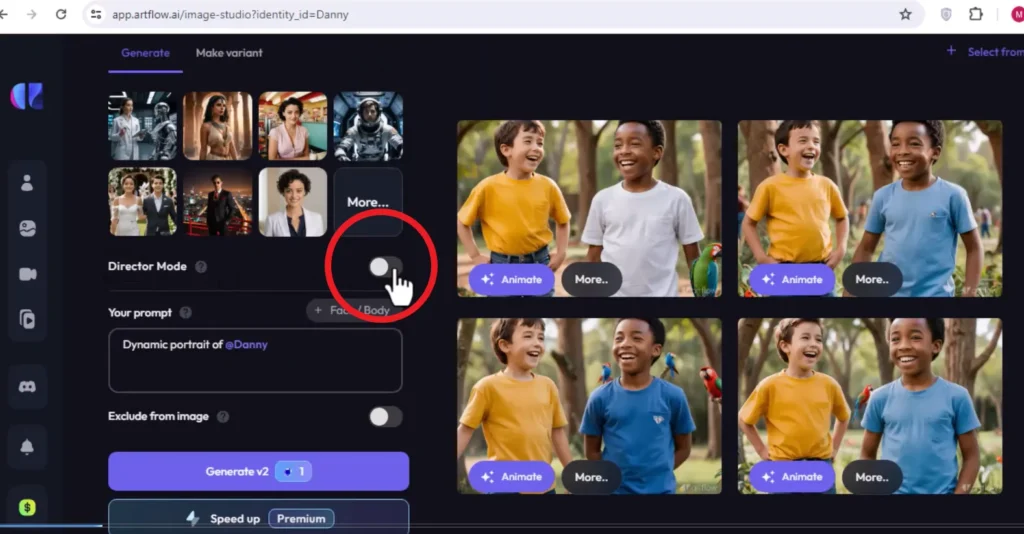Click the green dollar credits icon

pos(27,507)
